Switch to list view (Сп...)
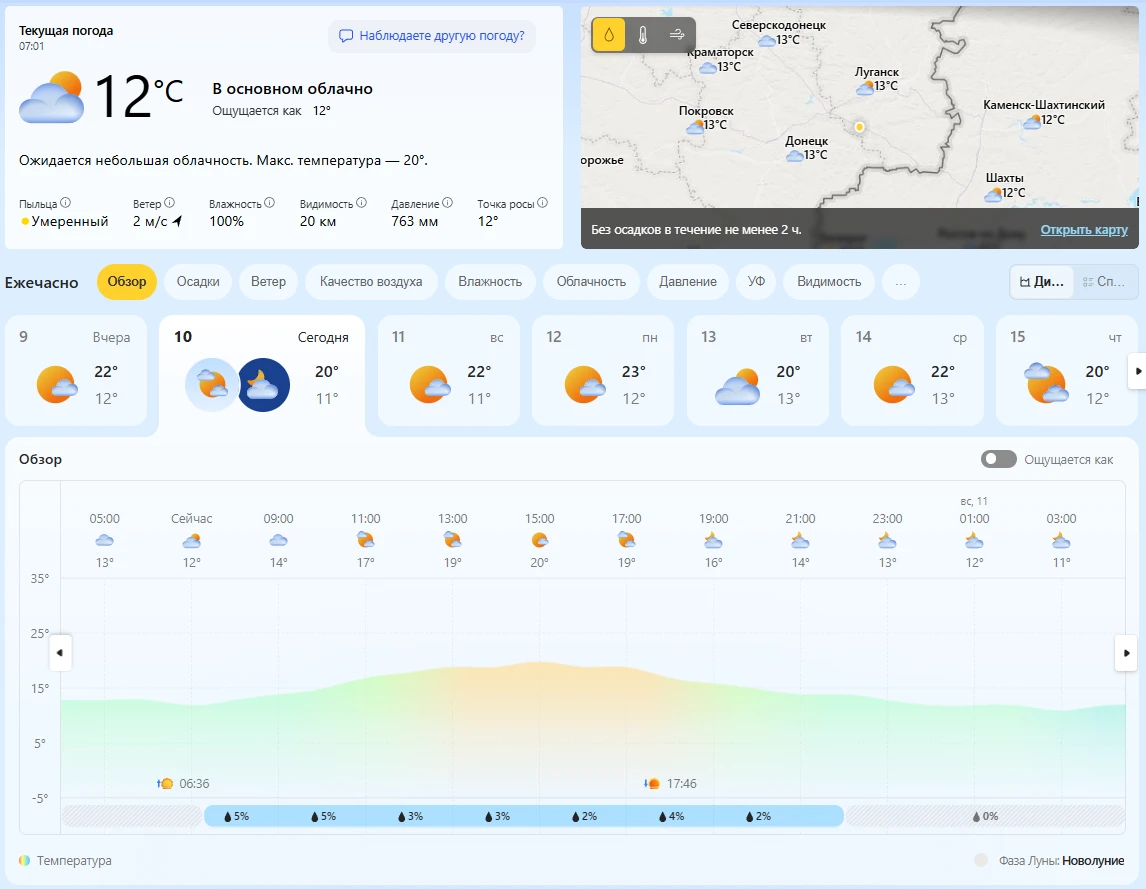This screenshot has height=889, width=1146. click(x=1104, y=282)
